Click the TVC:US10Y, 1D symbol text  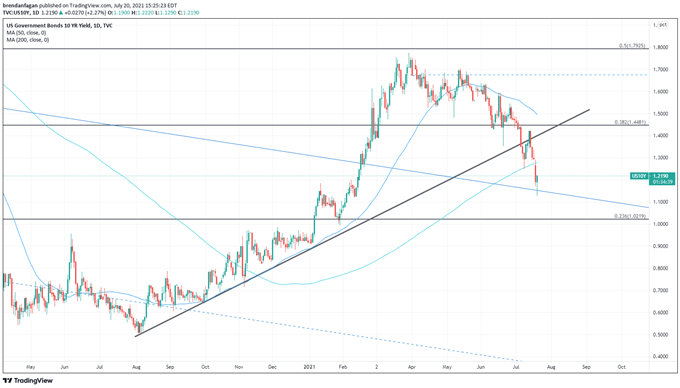click(x=21, y=13)
